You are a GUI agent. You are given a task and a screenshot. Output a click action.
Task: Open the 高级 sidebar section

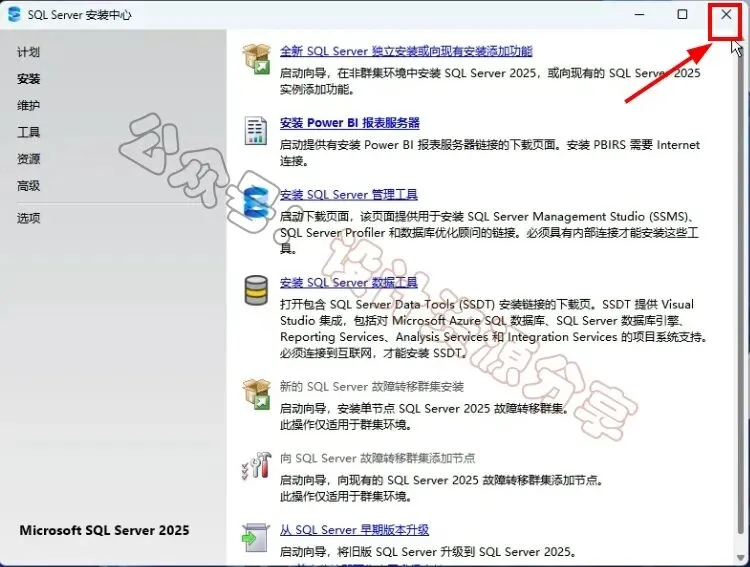click(x=28, y=186)
